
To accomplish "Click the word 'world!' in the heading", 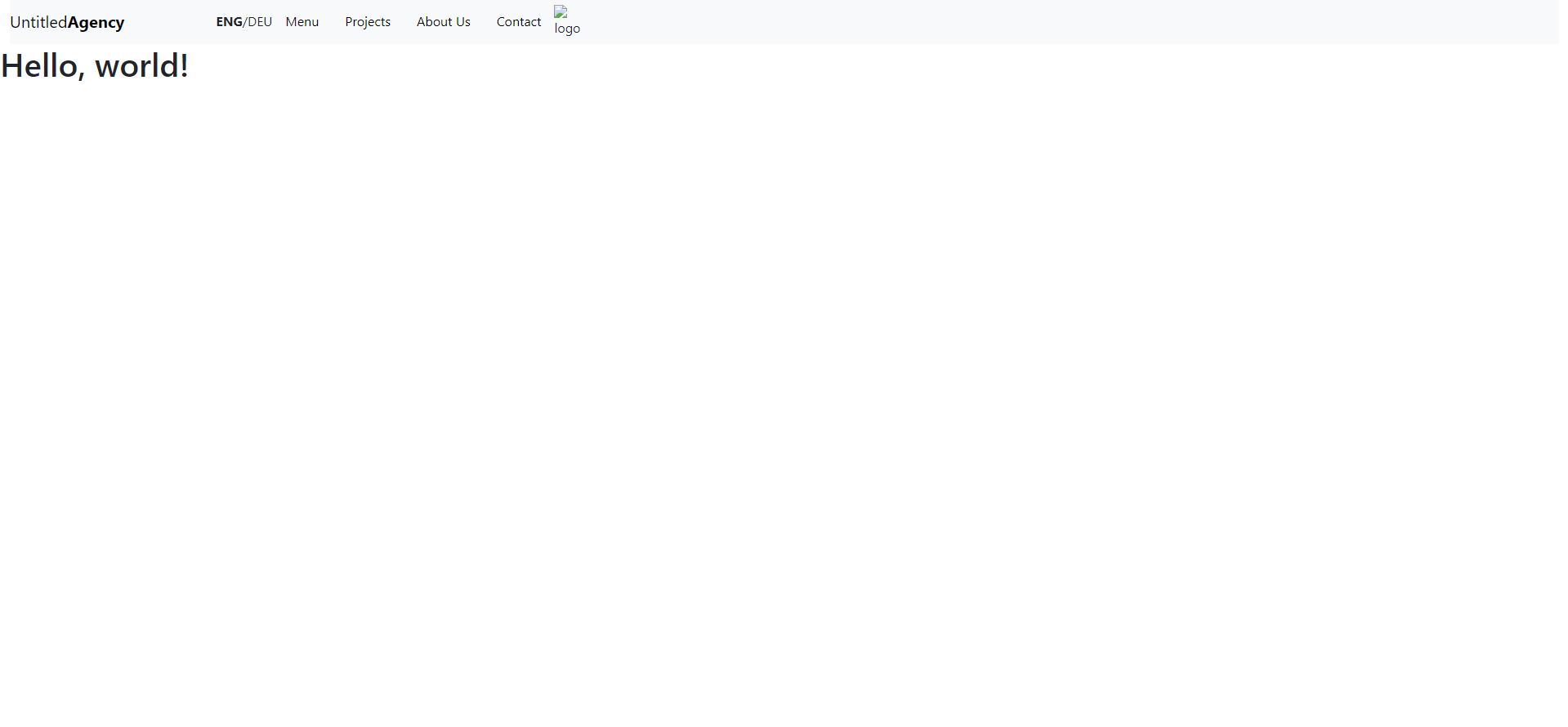I will pos(141,66).
